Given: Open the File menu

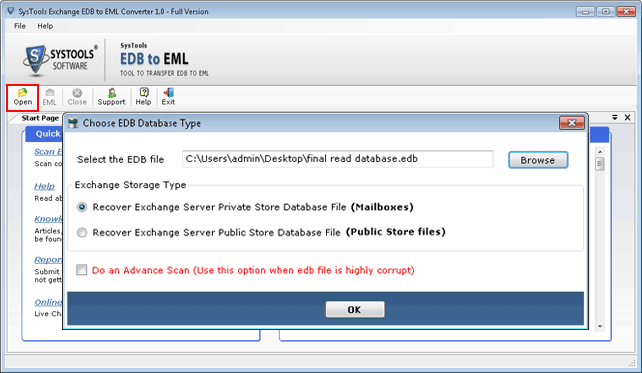Looking at the screenshot, I should 20,26.
